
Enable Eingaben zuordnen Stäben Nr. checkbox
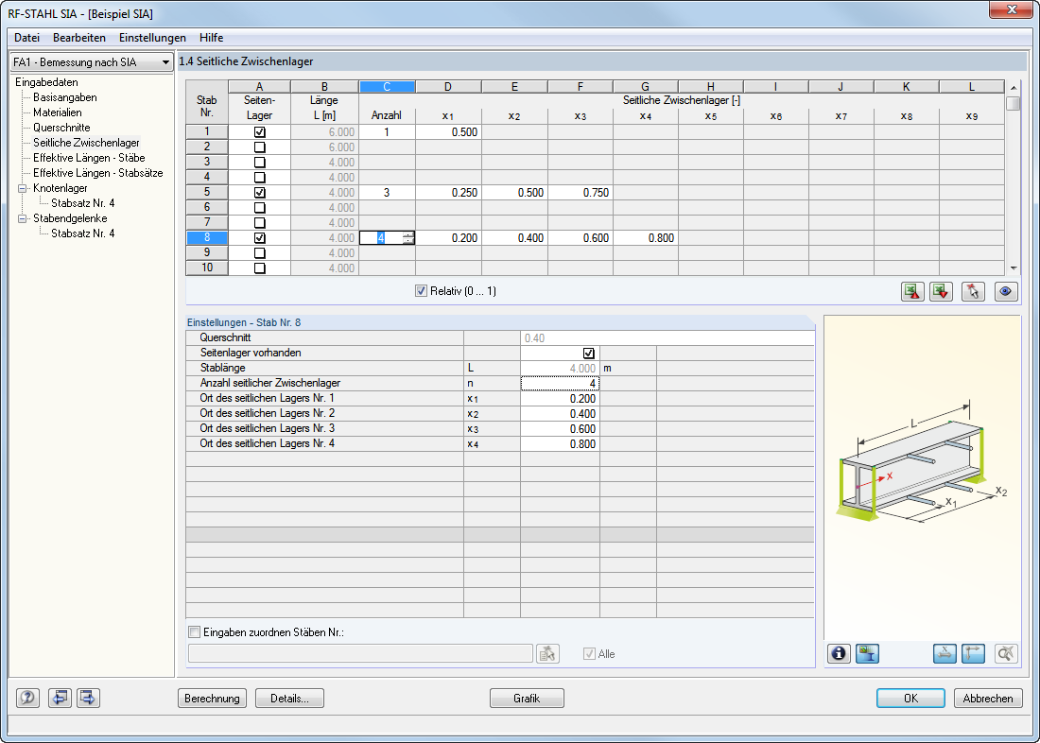click(x=194, y=632)
